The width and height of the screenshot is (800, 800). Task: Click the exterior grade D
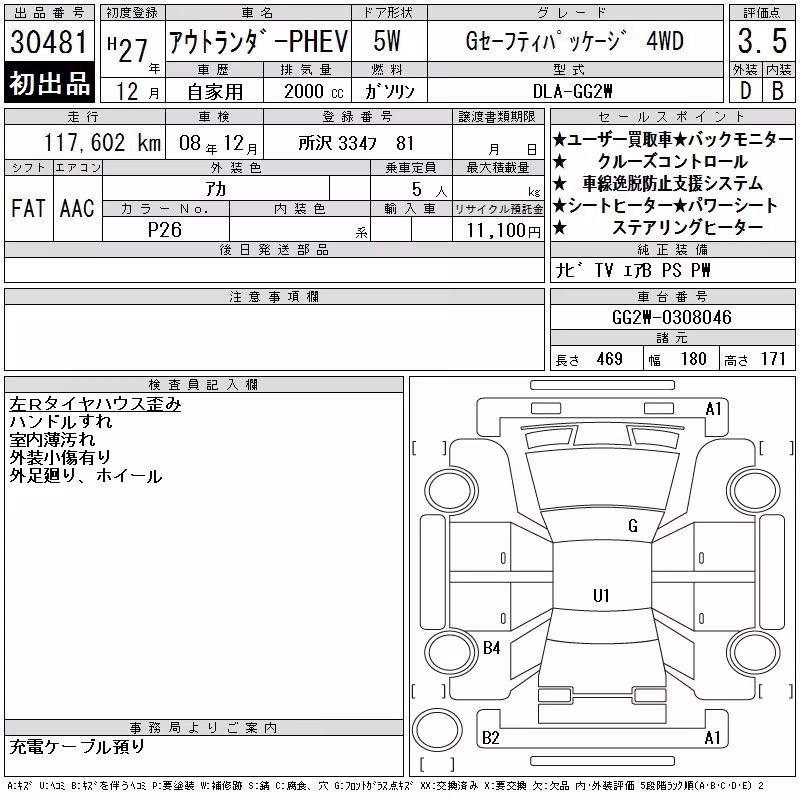pos(745,91)
